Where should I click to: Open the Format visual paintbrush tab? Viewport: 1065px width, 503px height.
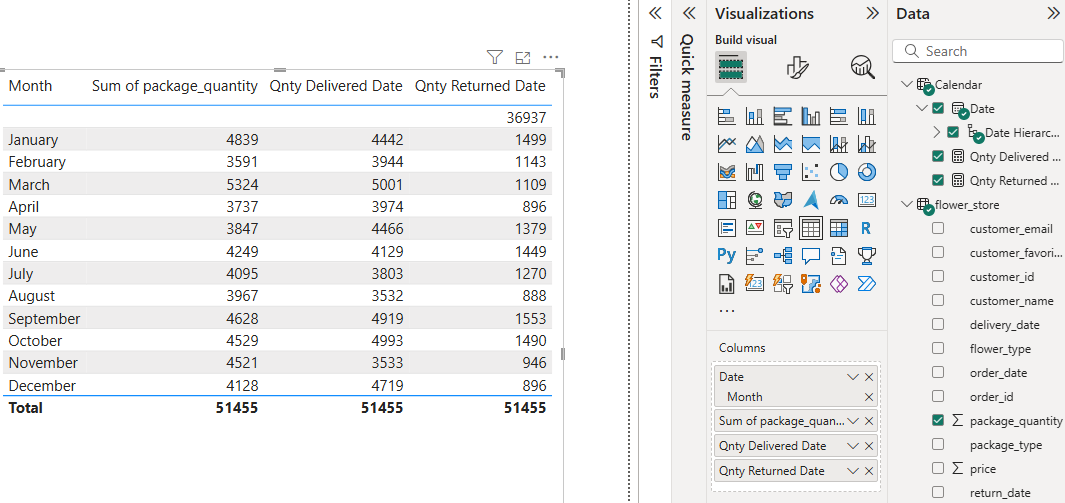[x=797, y=67]
